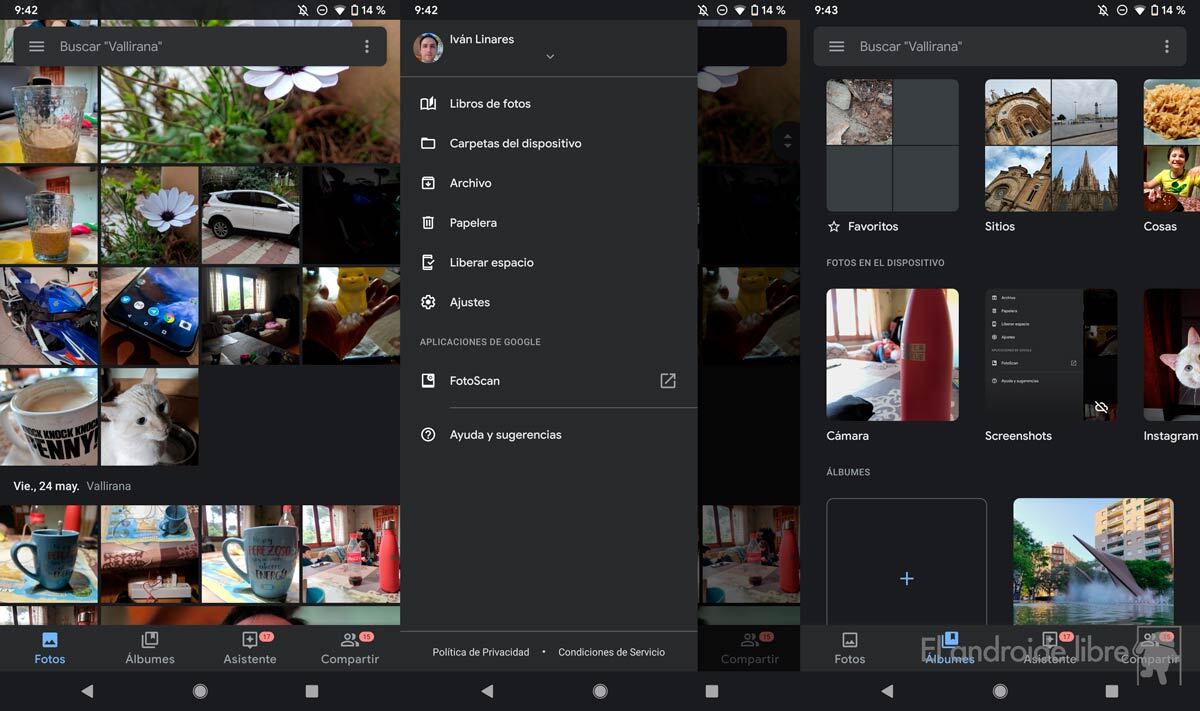The image size is (1200, 711).
Task: Select Carpetas del dispositivo menu item
Action: (515, 143)
